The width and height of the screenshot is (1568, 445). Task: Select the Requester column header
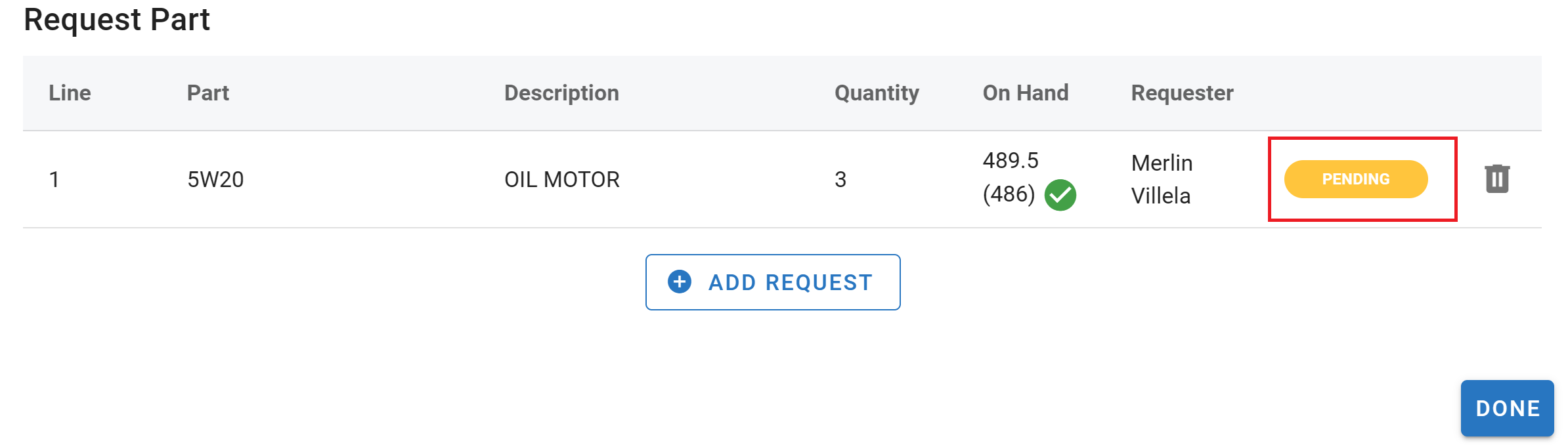pos(1181,93)
